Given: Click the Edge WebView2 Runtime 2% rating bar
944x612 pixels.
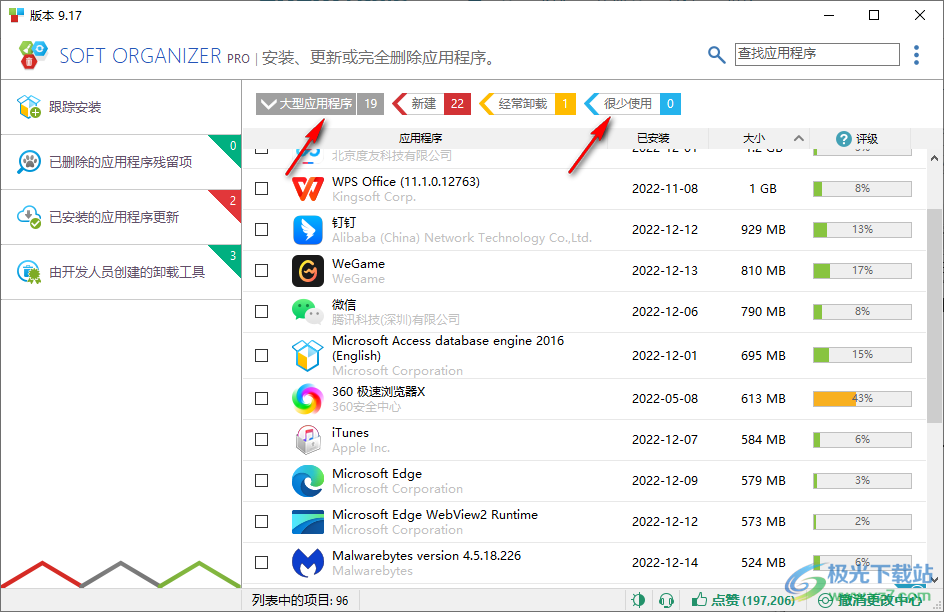Looking at the screenshot, I should point(862,521).
